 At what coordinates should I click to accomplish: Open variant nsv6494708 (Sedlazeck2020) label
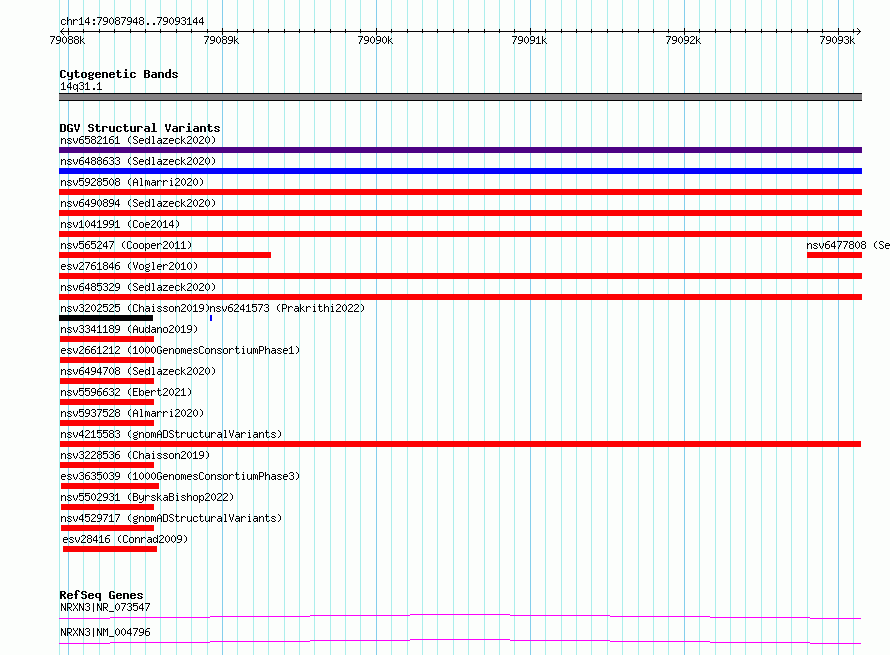click(138, 371)
